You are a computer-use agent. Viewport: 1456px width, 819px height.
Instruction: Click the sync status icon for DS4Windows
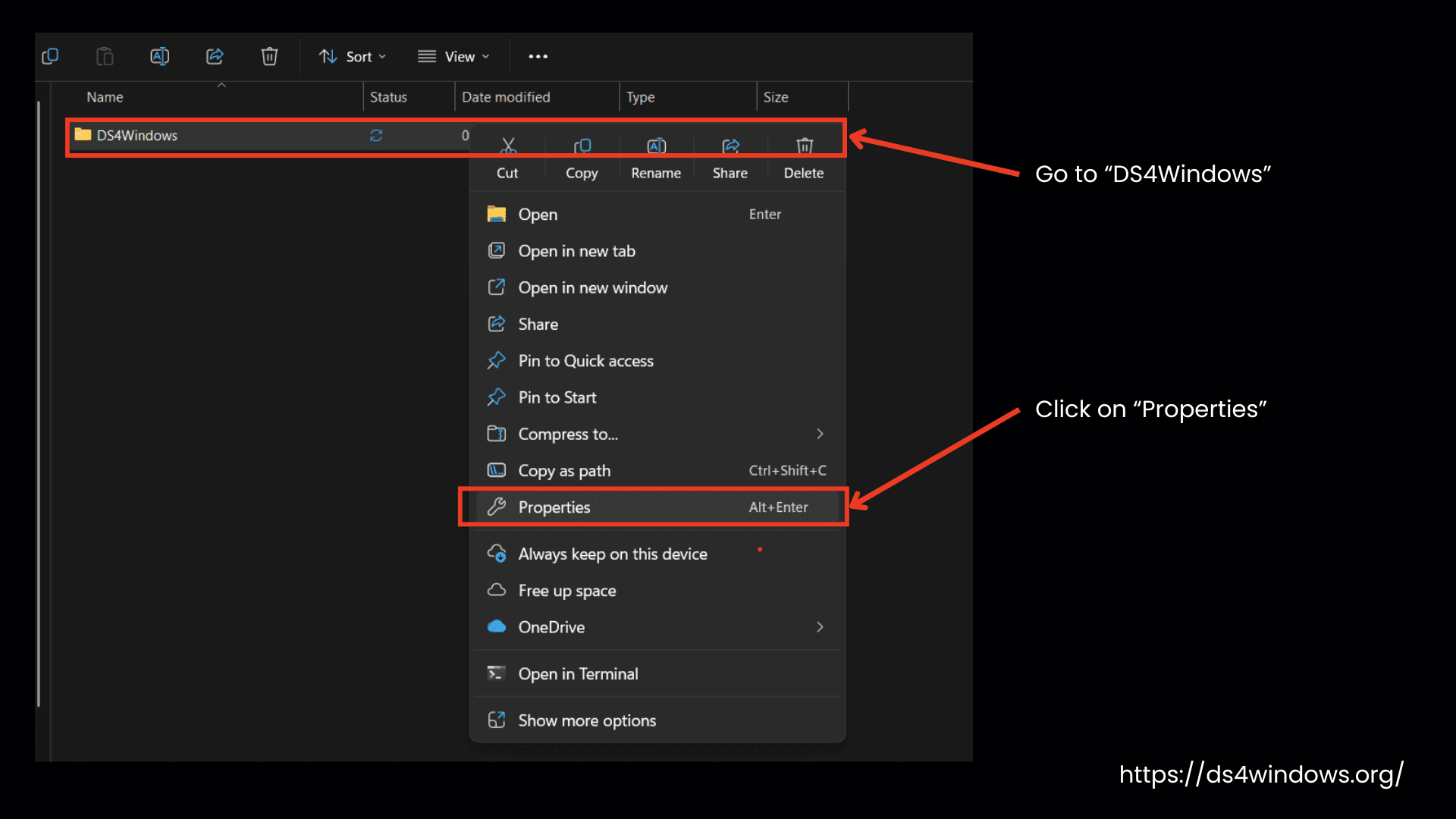coord(376,136)
